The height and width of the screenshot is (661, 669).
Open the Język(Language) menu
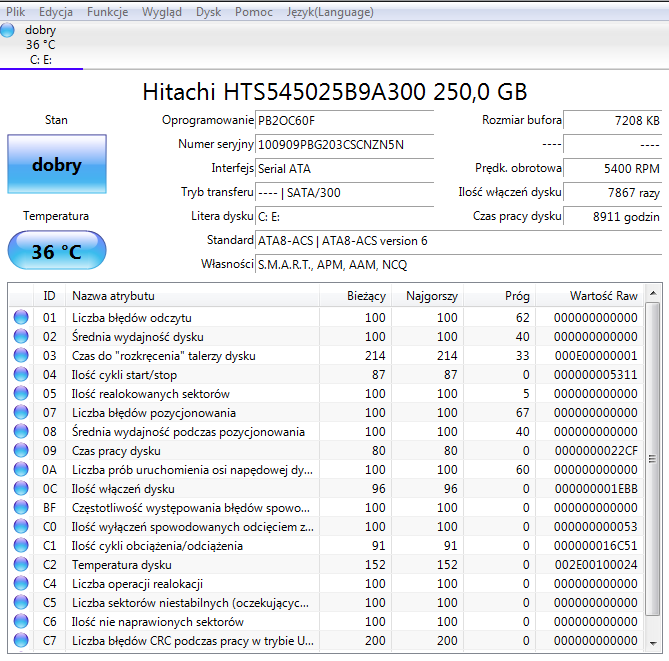pos(330,12)
